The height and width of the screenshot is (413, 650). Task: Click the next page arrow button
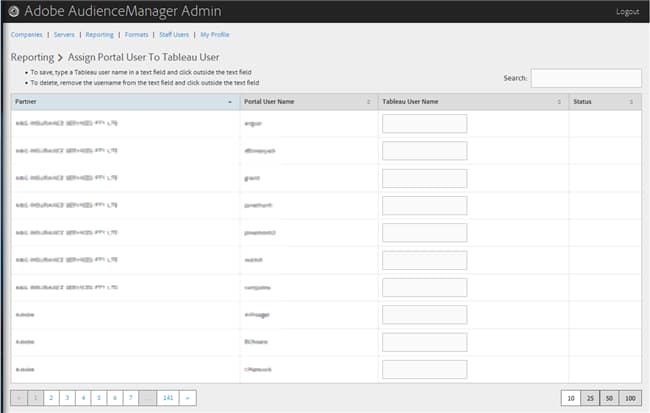(x=188, y=398)
